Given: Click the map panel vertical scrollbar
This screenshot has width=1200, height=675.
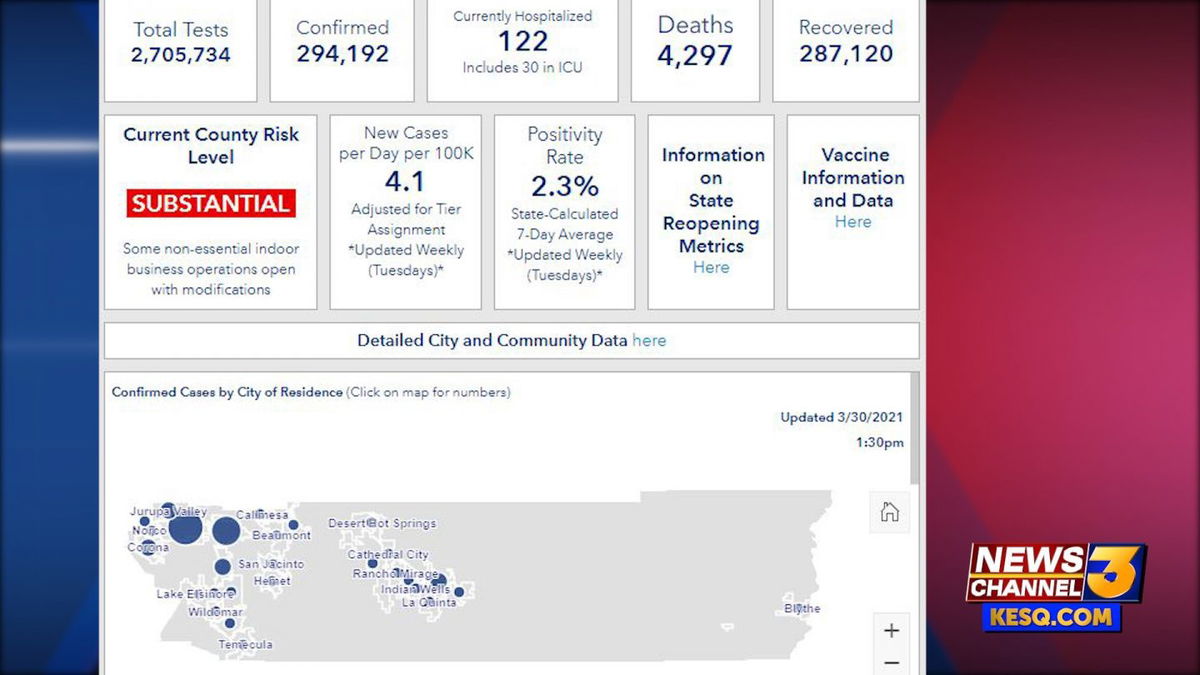Looking at the screenshot, I should point(914,430).
